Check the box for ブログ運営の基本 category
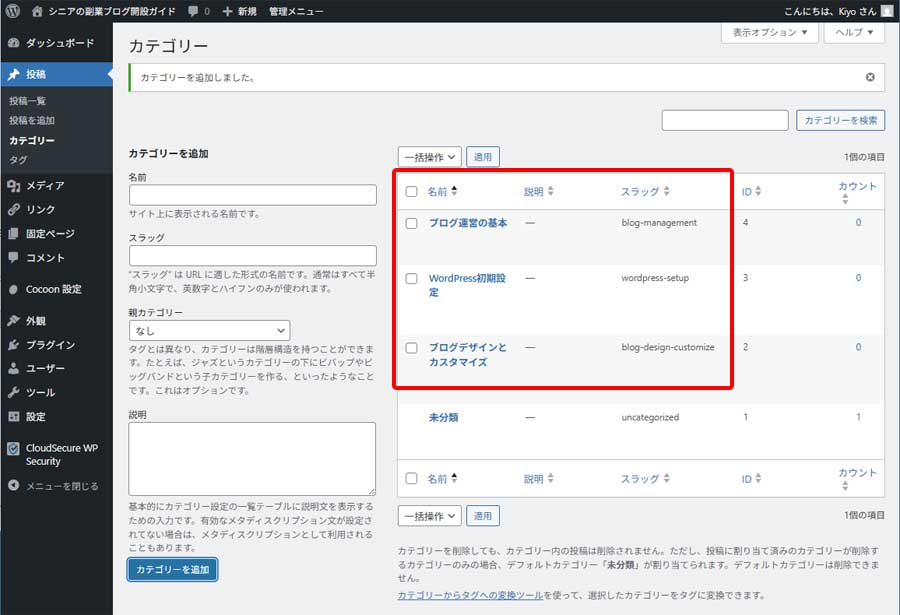Image resolution: width=900 pixels, height=615 pixels. (411, 223)
